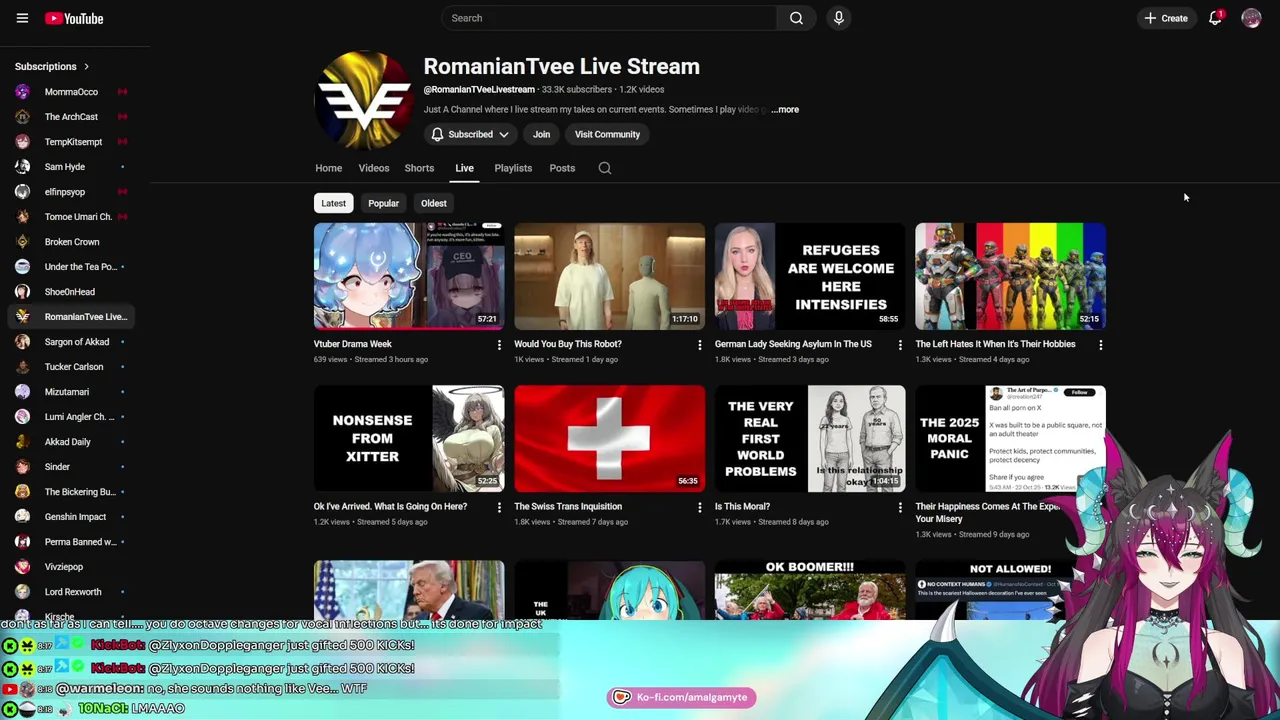Expand channel description with more
The image size is (1280, 720).
(x=786, y=109)
